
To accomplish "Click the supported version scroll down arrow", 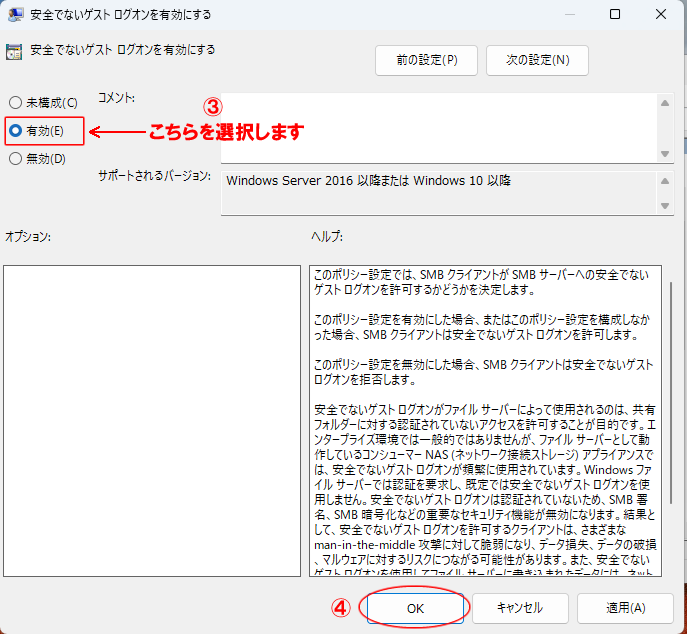I will point(665,205).
